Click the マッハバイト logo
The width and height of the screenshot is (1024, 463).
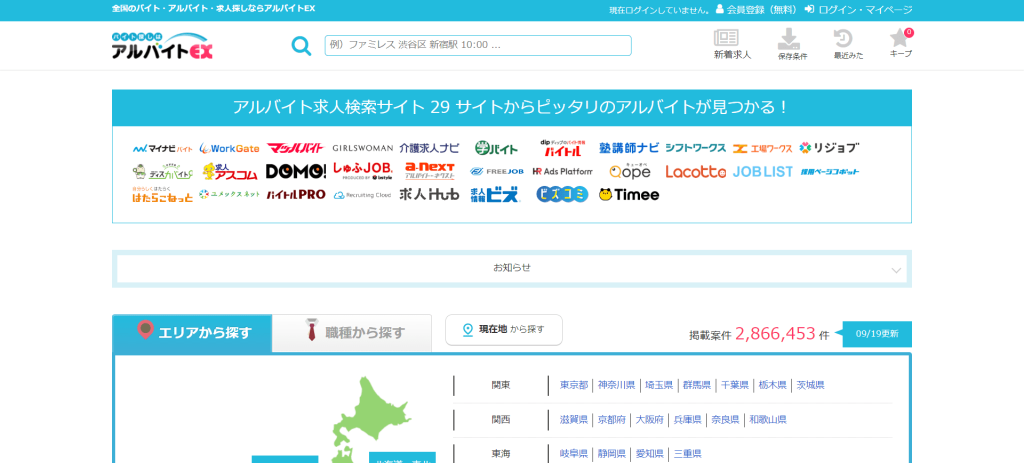click(295, 148)
